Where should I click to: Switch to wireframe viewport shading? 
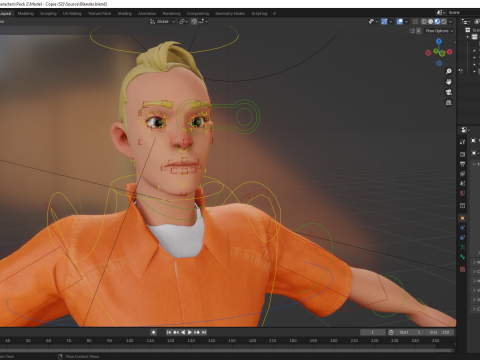(x=424, y=21)
